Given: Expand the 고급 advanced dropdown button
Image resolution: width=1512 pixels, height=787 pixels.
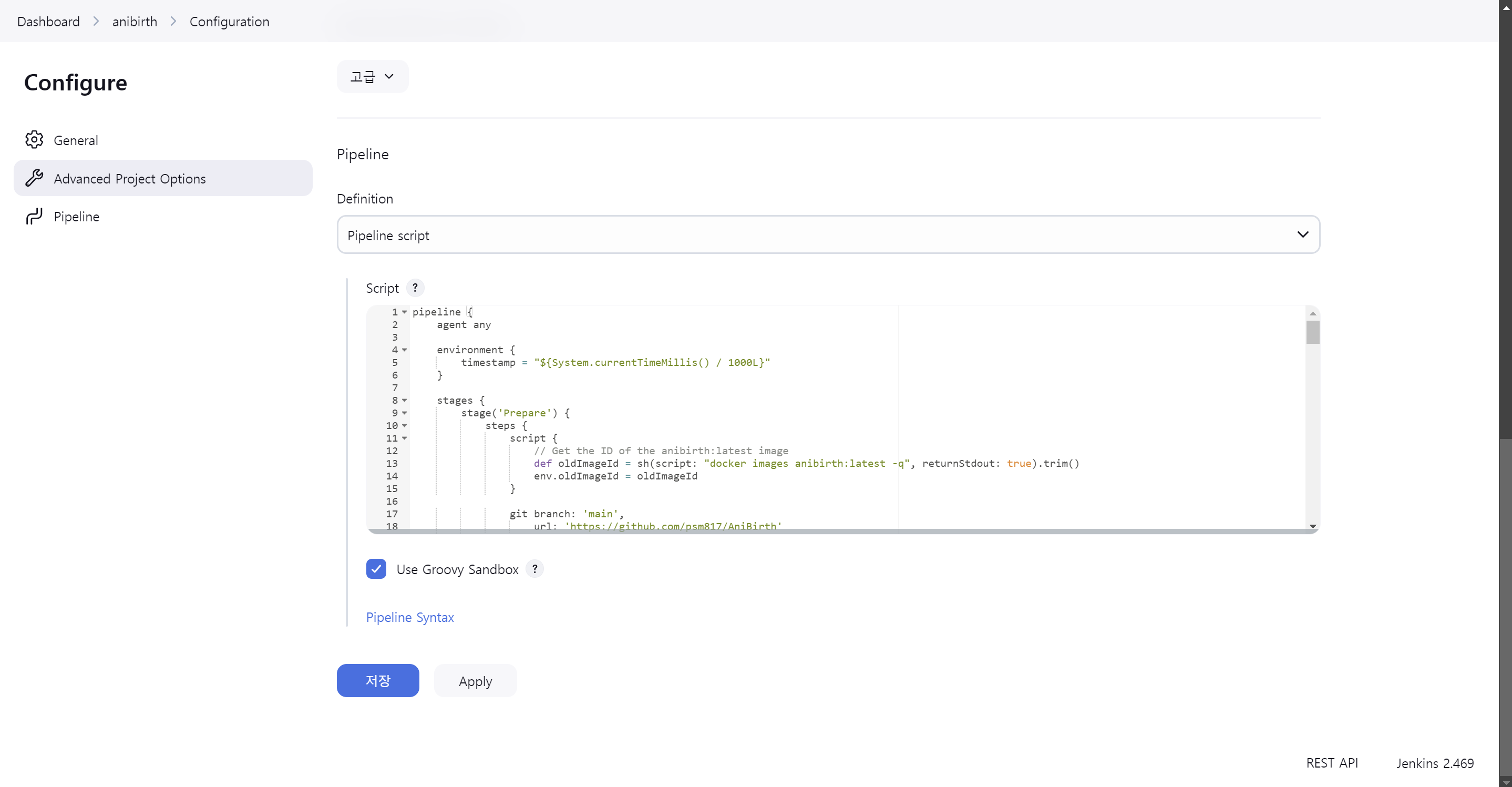Looking at the screenshot, I should (x=372, y=76).
